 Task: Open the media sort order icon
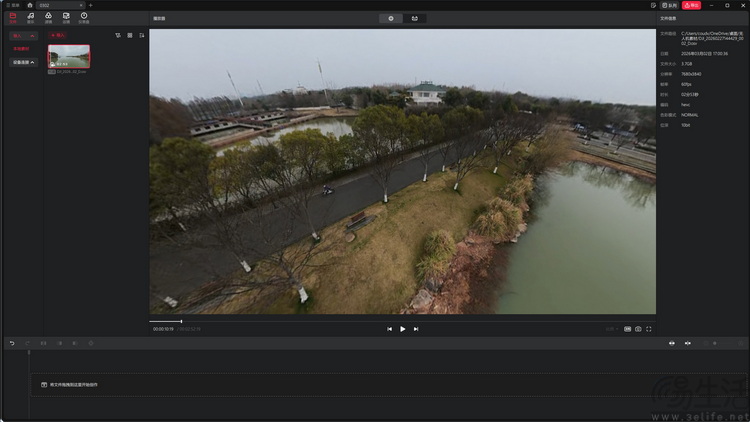pyautogui.click(x=142, y=35)
